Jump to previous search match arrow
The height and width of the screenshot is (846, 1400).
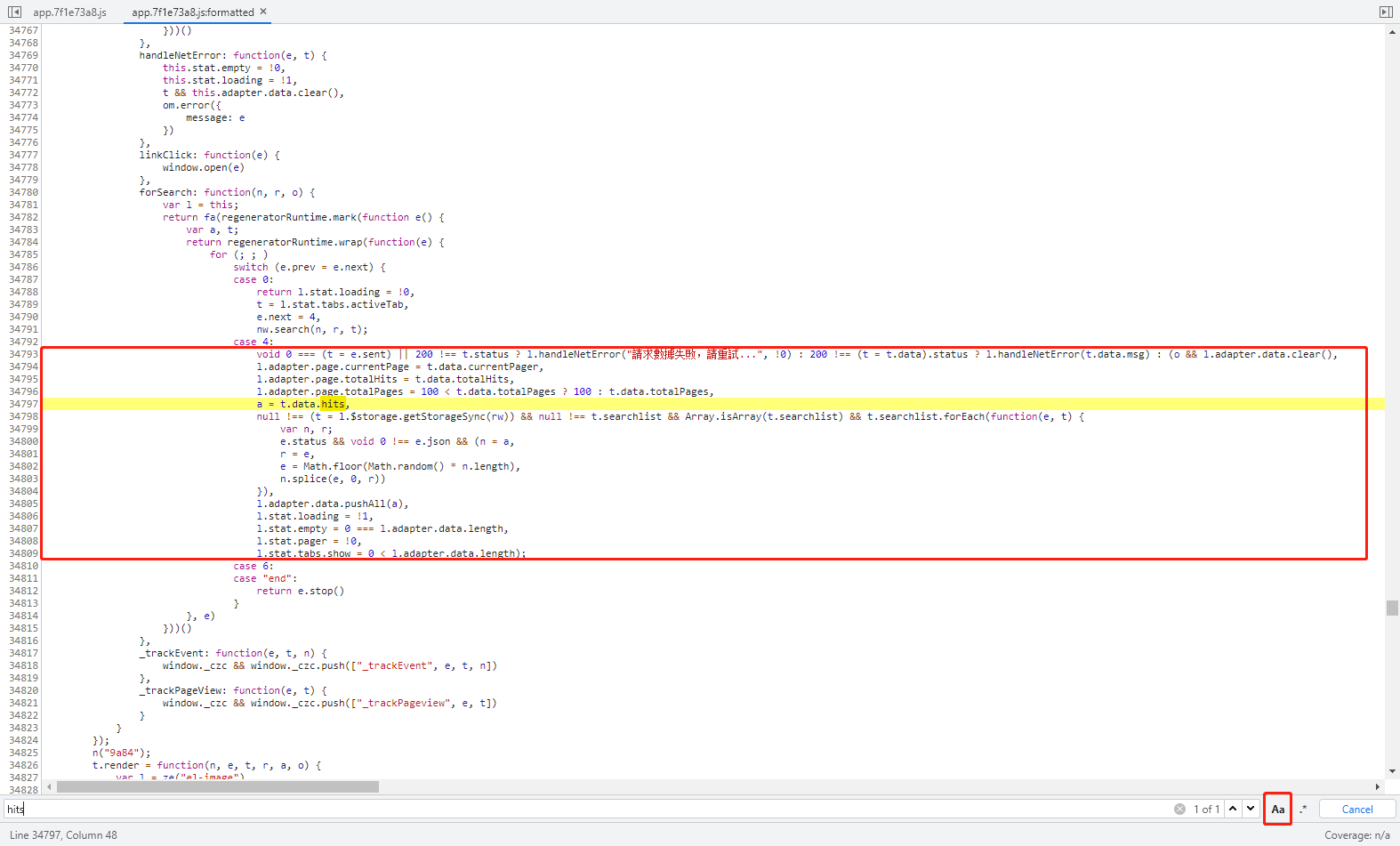[x=1233, y=809]
